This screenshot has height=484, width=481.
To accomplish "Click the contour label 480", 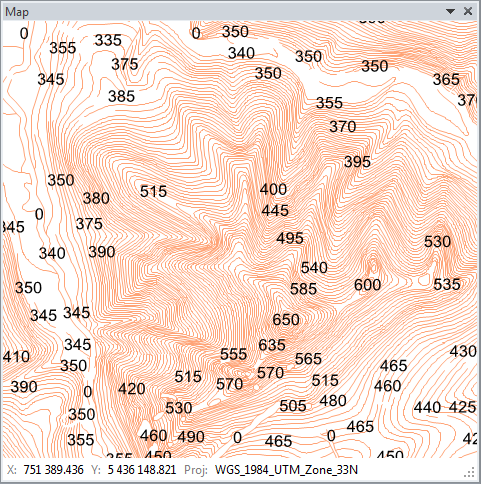I will (x=333, y=401).
